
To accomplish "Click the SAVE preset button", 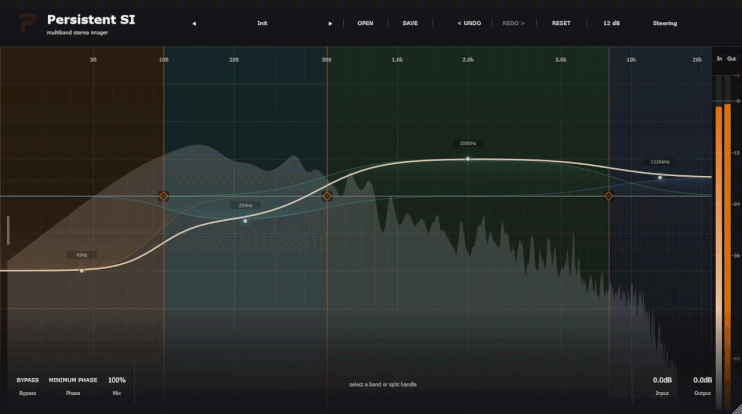I will tap(410, 23).
